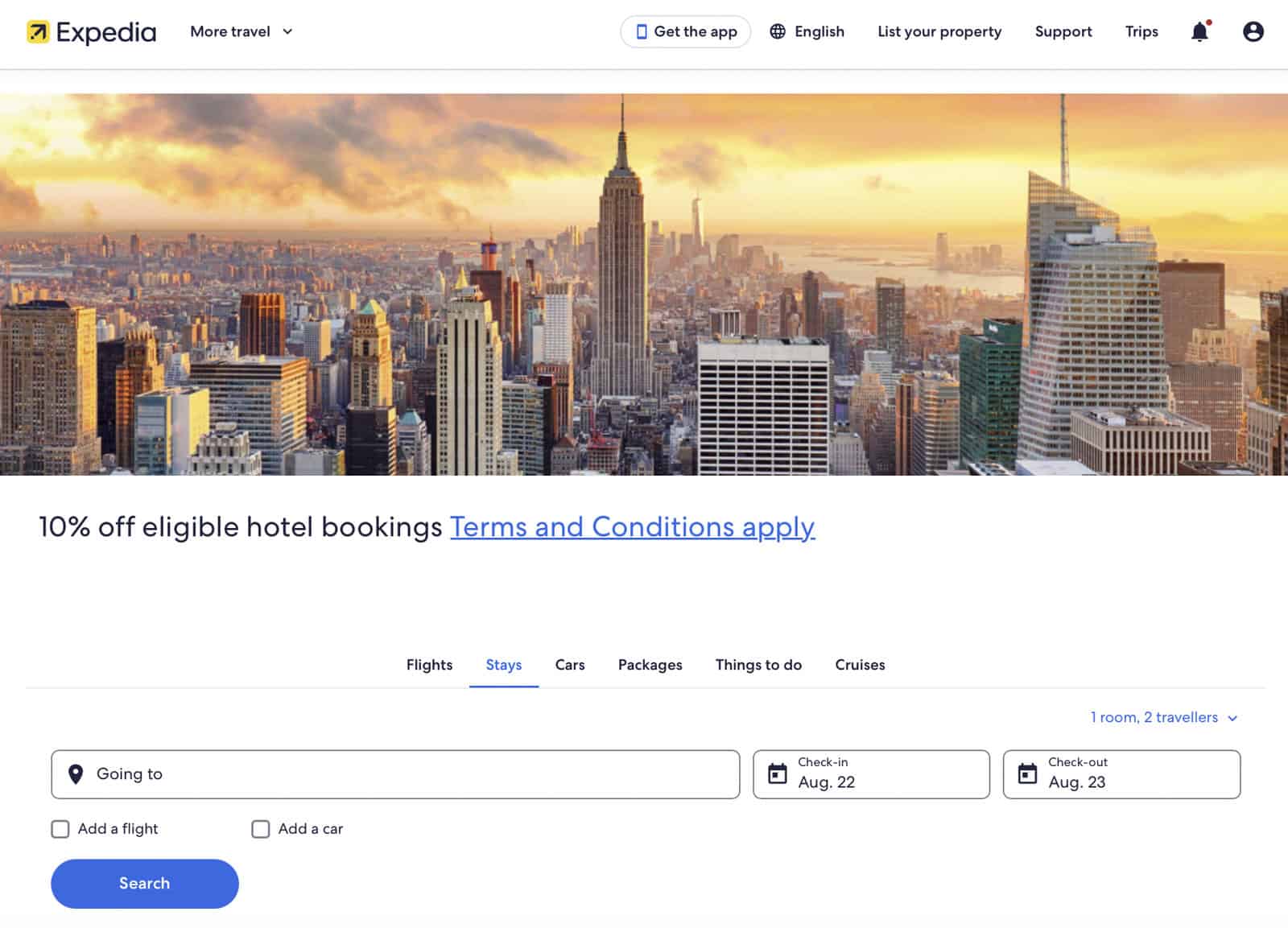Image resolution: width=1288 pixels, height=928 pixels.
Task: Click the Check-in calendar icon
Action: (778, 774)
